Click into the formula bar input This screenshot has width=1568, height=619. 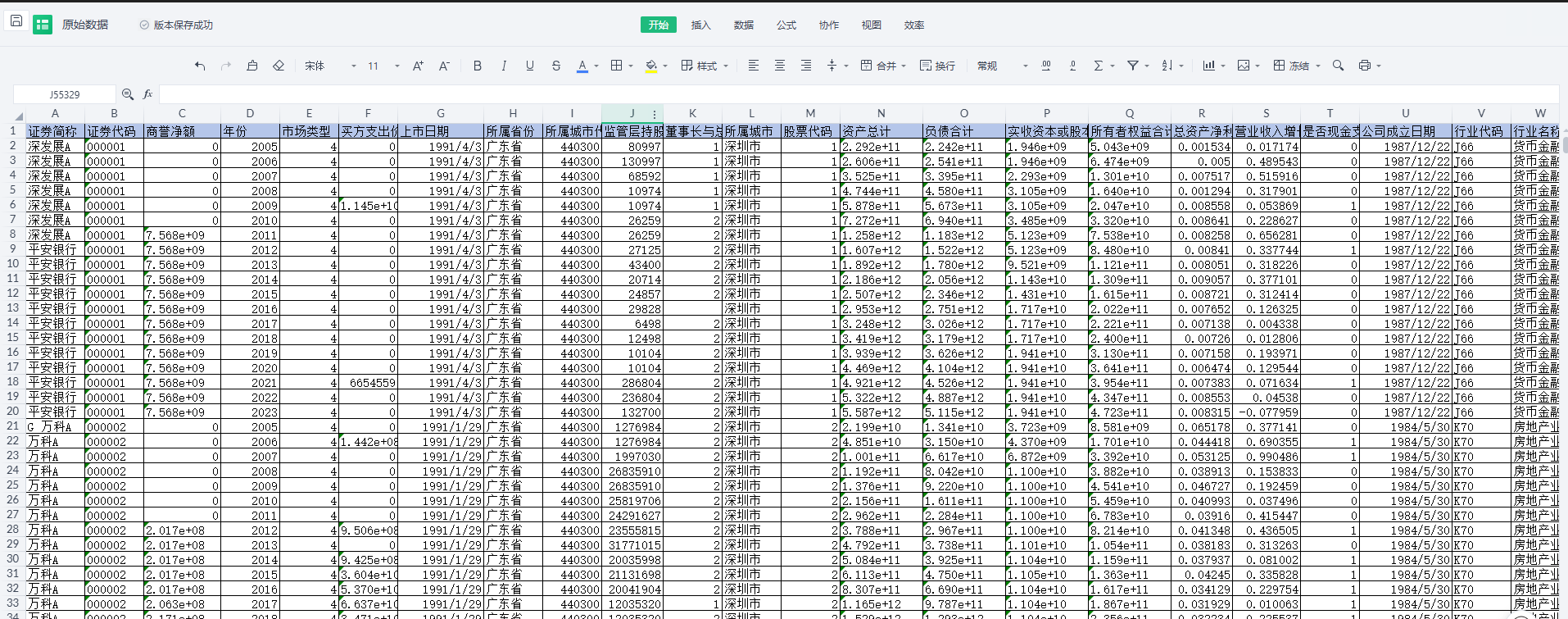[x=860, y=94]
